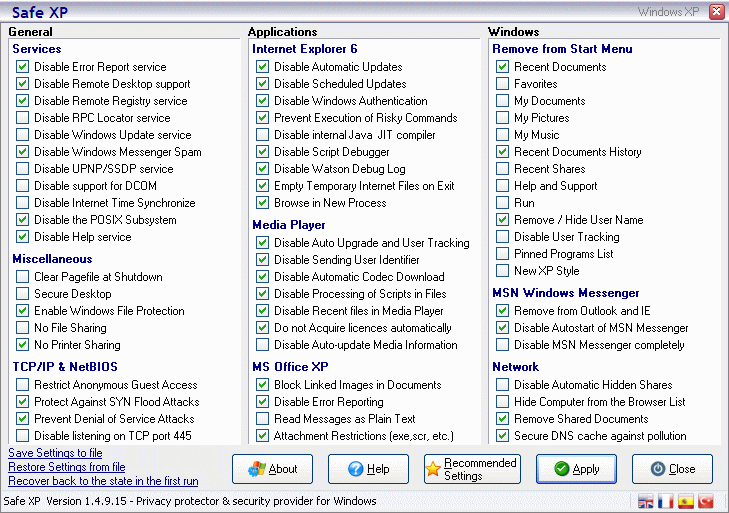Image resolution: width=729 pixels, height=513 pixels.
Task: Enable Disable Automatic Hidden Shares
Action: pyautogui.click(x=502, y=385)
